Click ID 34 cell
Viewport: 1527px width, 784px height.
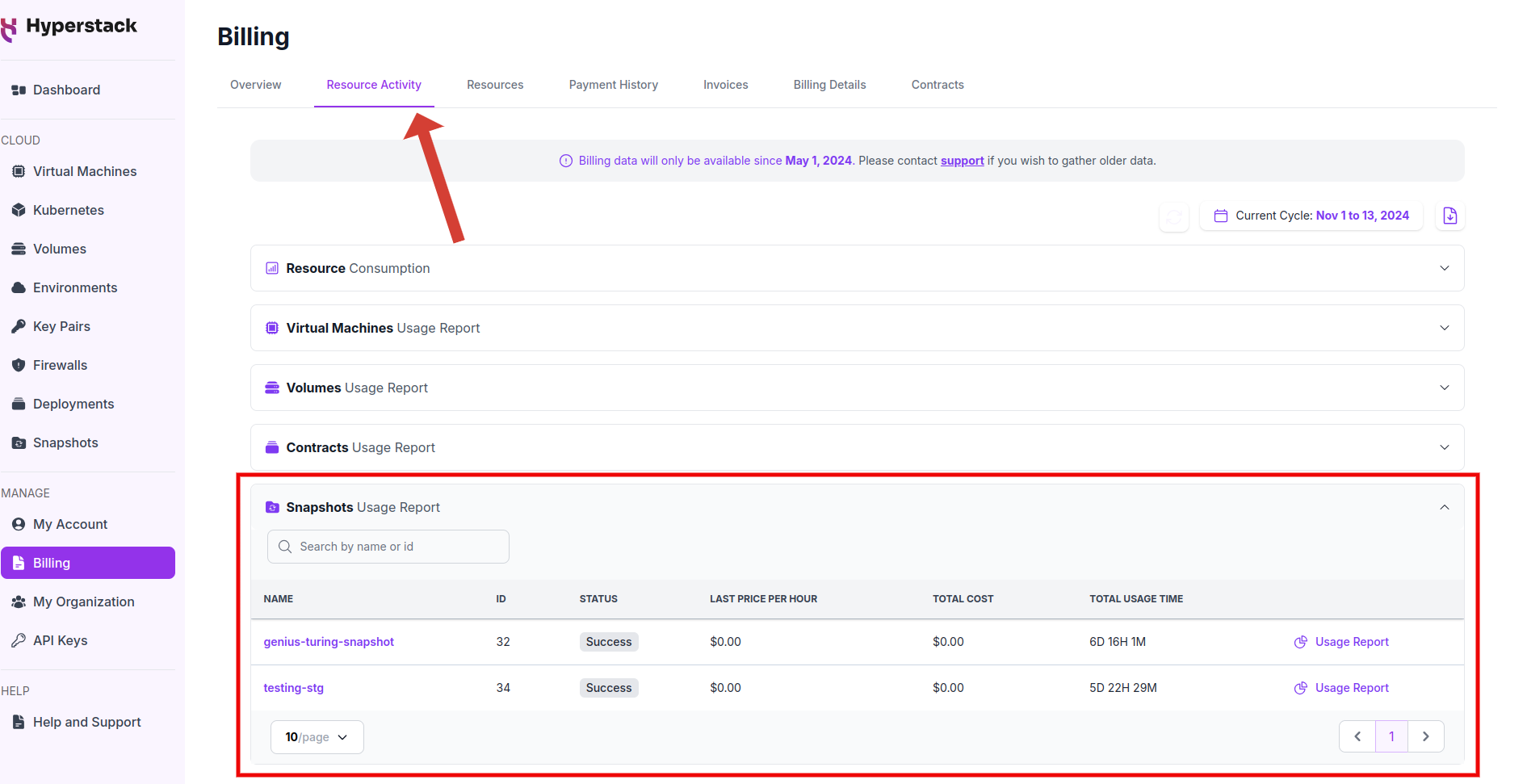coord(503,688)
